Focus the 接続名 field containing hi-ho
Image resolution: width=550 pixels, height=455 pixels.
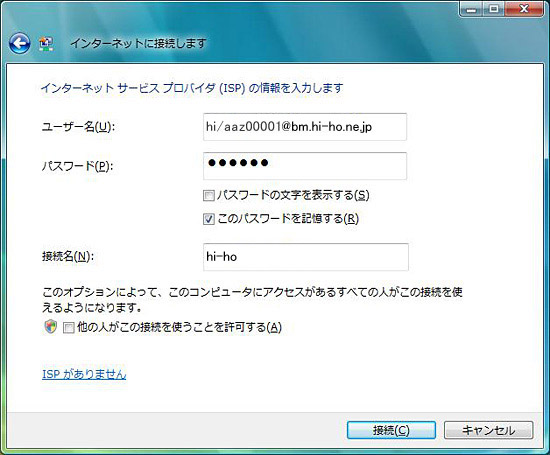(306, 257)
